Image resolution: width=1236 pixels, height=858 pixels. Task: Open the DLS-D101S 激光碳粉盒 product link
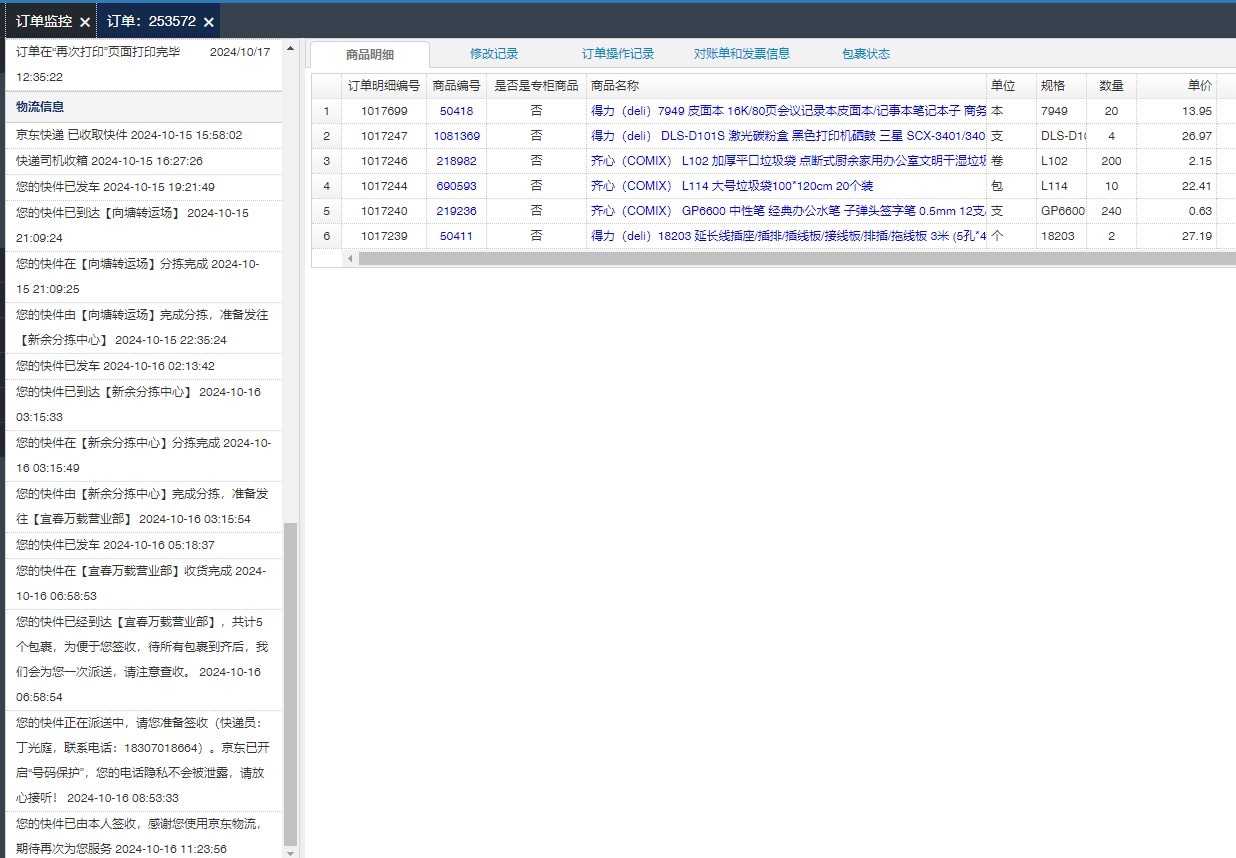(788, 136)
